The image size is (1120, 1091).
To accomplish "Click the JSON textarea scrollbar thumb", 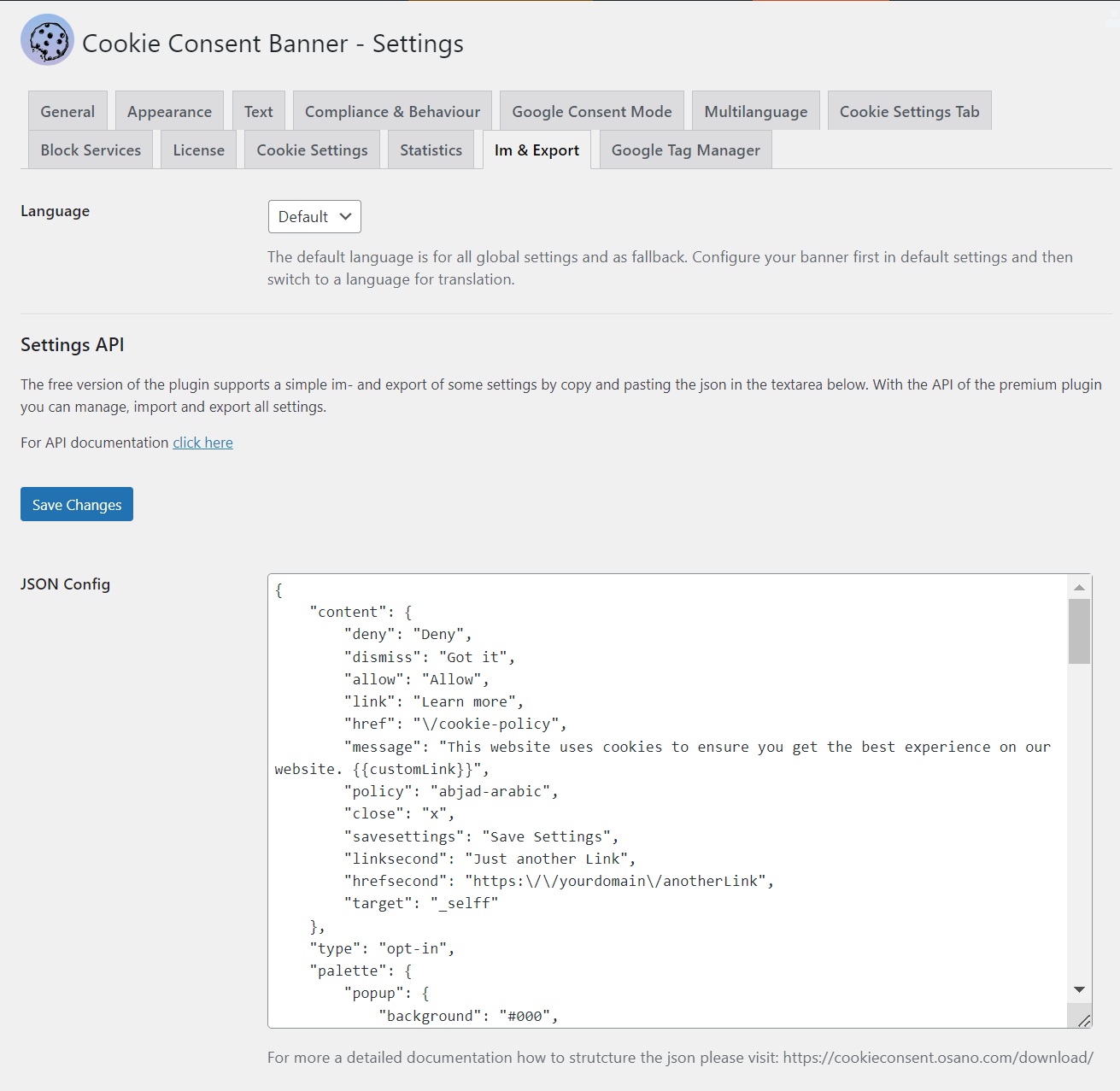I will (x=1079, y=631).
